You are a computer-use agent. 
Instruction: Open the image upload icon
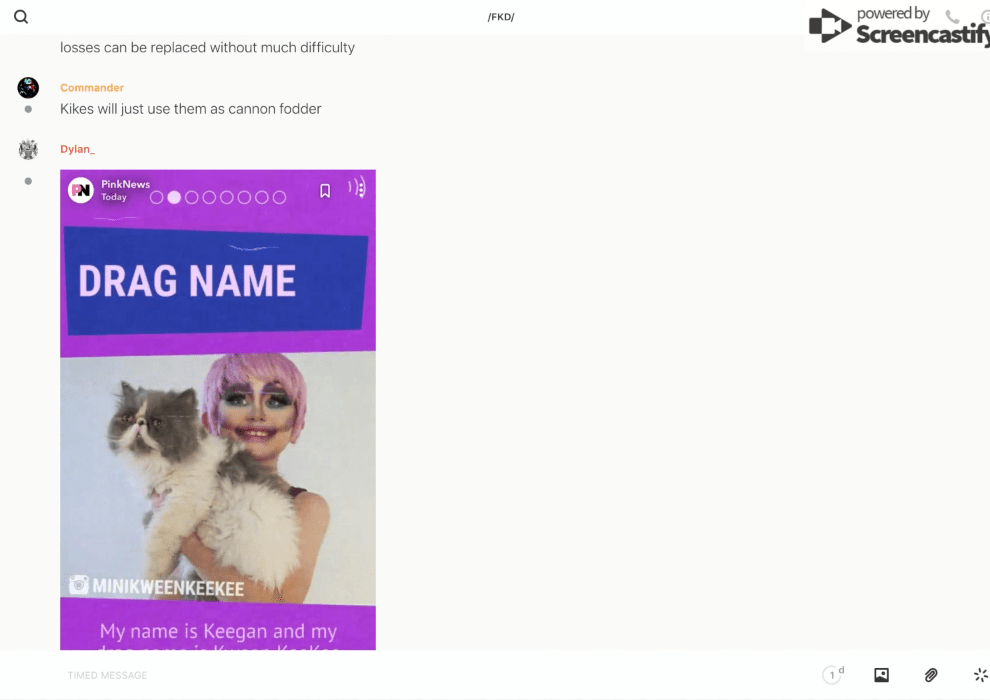tap(881, 675)
